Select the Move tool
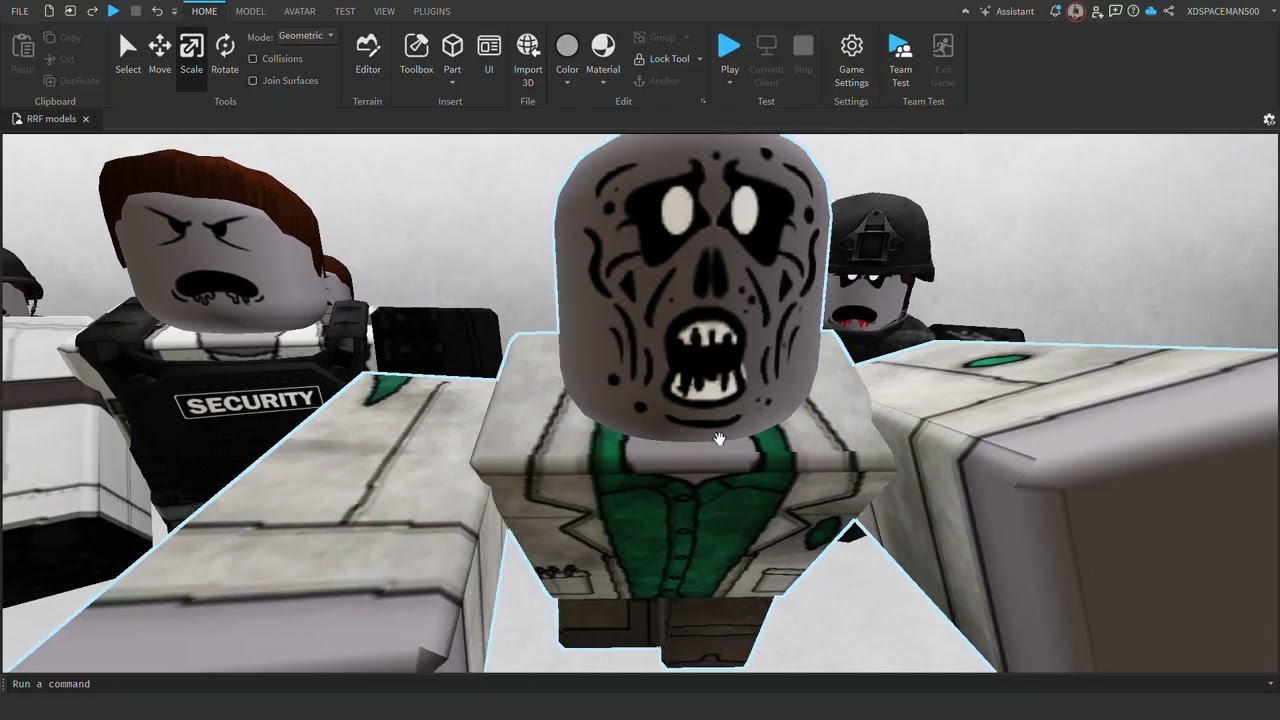Viewport: 1280px width, 720px height. coord(160,54)
